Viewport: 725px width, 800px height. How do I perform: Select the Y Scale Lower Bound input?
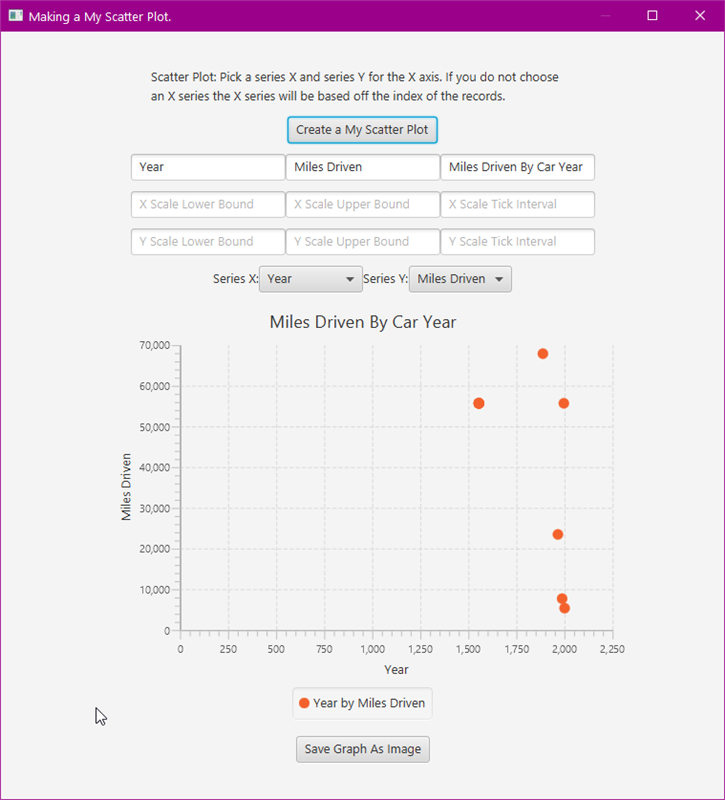208,241
